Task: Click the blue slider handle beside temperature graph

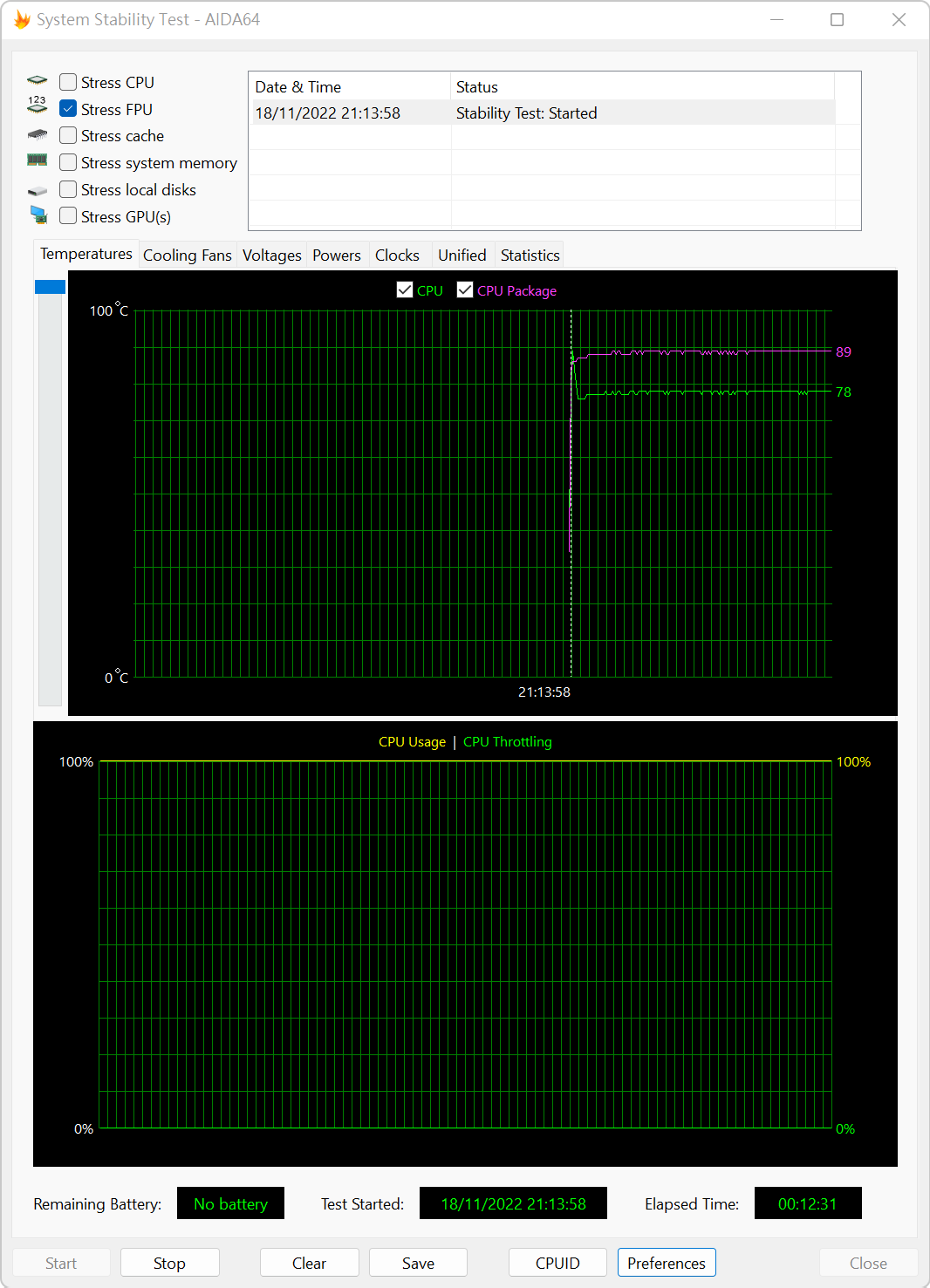Action: [50, 287]
